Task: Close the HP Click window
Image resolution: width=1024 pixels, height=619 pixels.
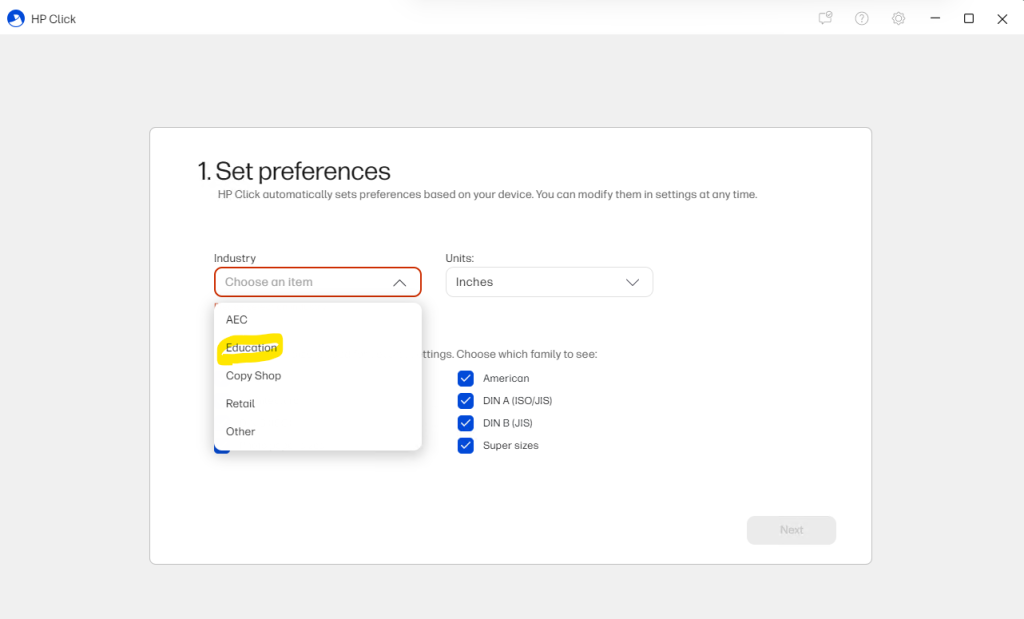Action: click(1002, 19)
